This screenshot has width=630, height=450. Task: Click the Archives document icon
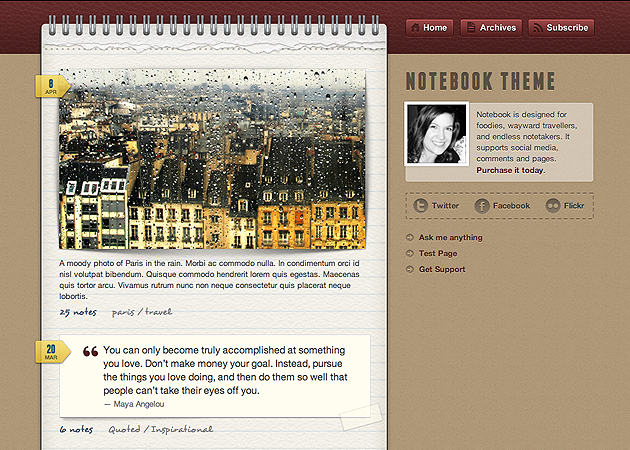pos(470,28)
